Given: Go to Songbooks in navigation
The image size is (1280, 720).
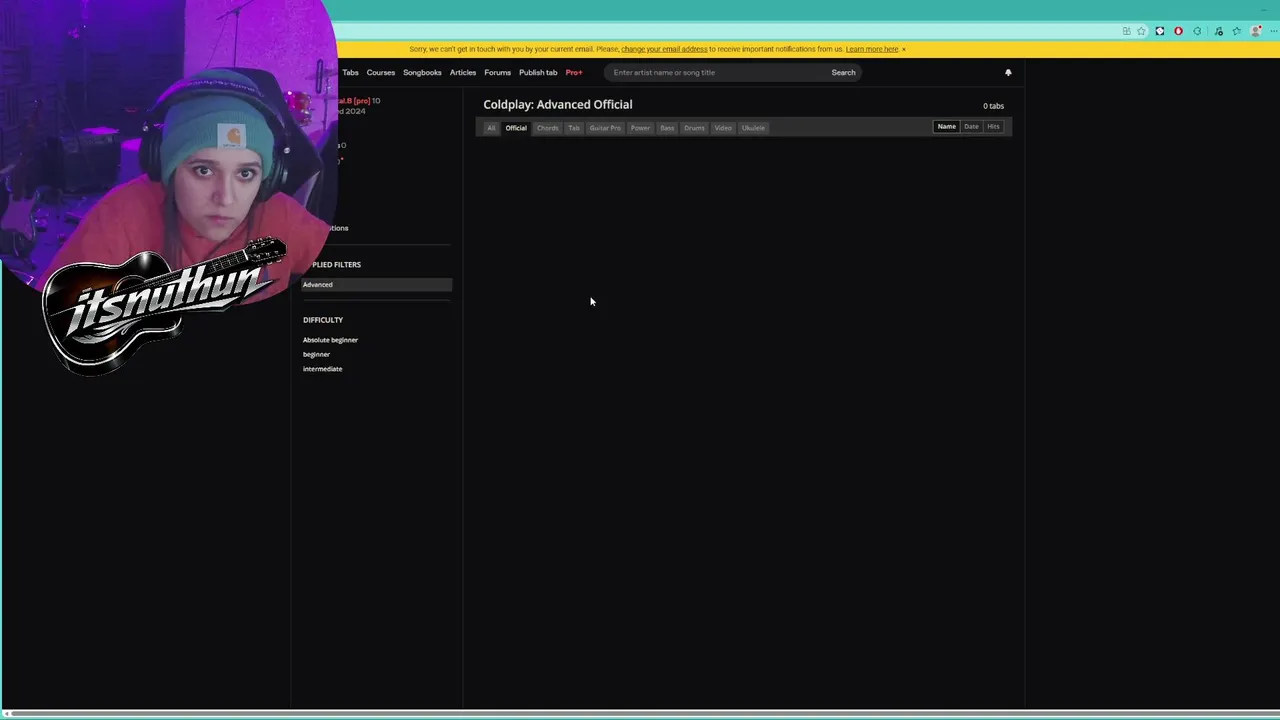Looking at the screenshot, I should [x=422, y=72].
